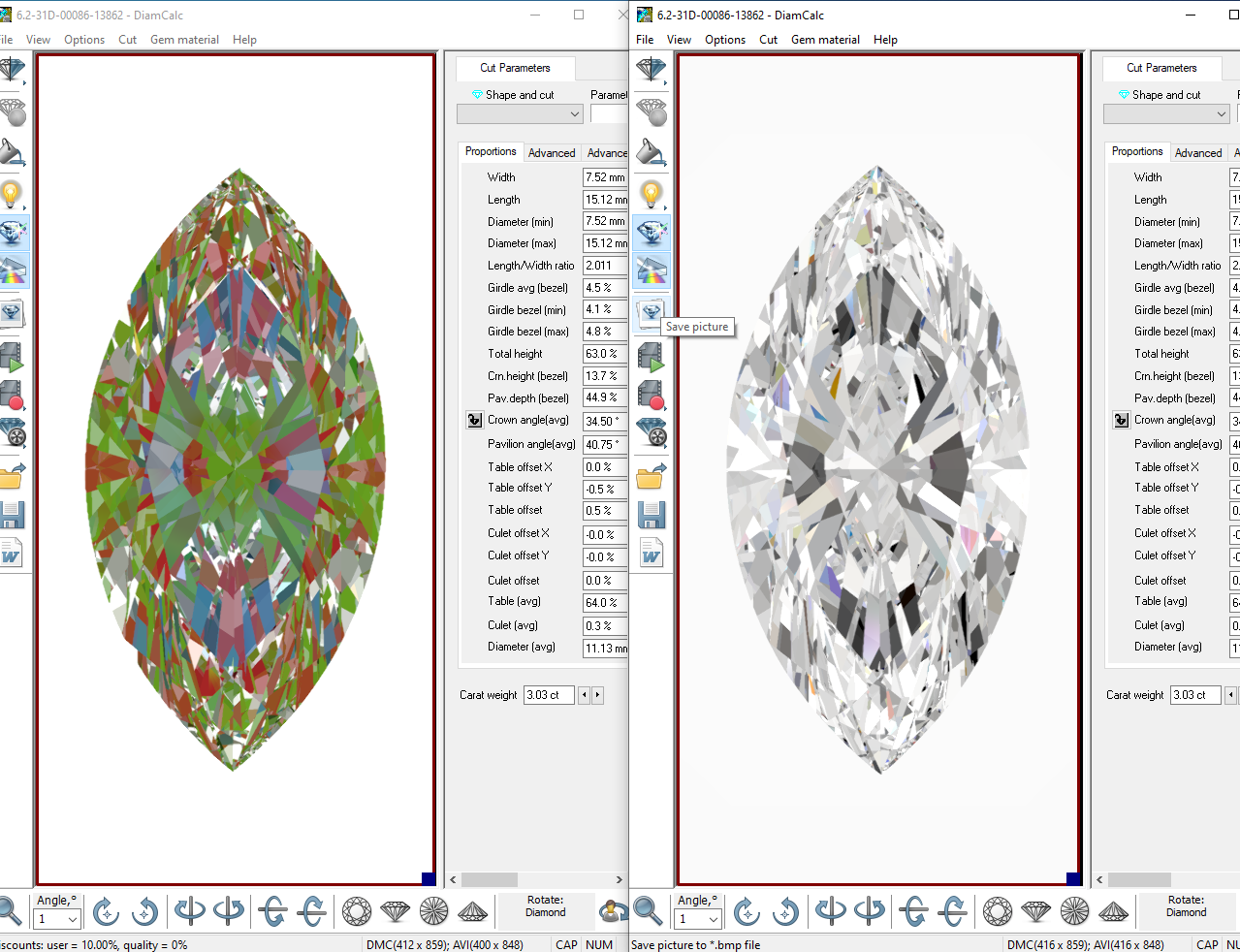The image size is (1240, 952).
Task: Click carat weight field 3.03 ct in right window
Action: click(1195, 695)
